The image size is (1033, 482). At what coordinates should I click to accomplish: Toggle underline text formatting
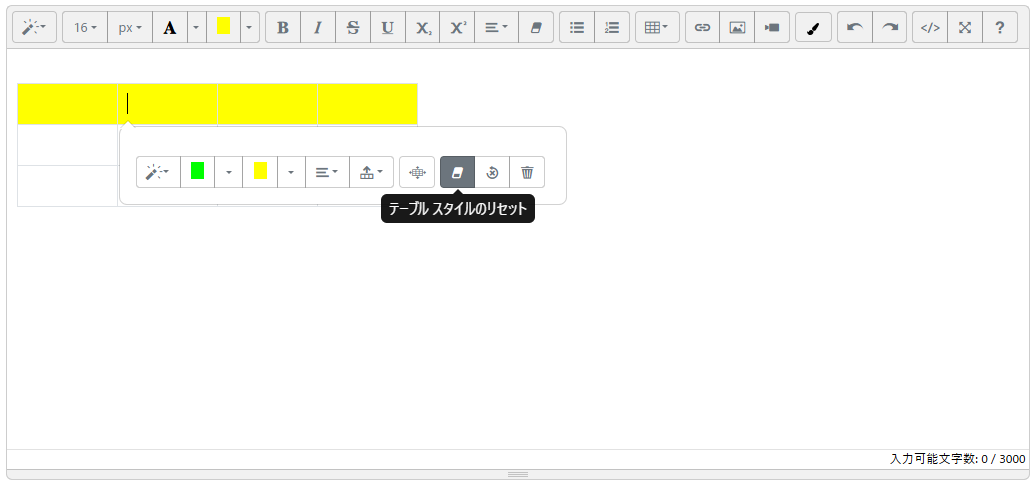tap(387, 28)
